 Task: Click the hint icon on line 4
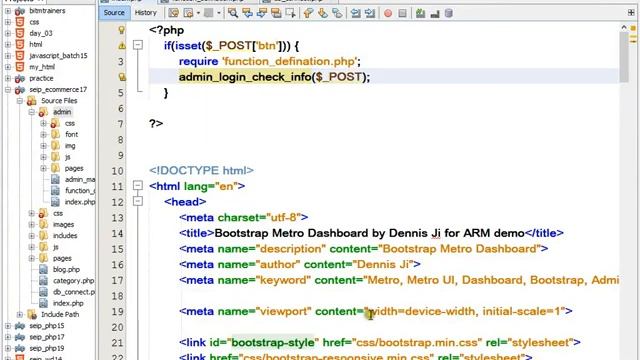pyautogui.click(x=122, y=77)
